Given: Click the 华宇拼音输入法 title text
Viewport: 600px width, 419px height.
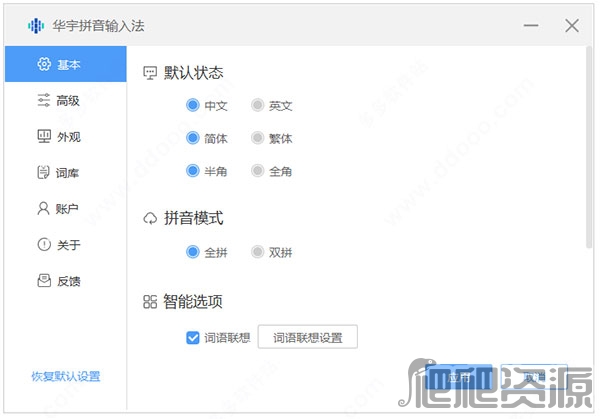Looking at the screenshot, I should 99,26.
